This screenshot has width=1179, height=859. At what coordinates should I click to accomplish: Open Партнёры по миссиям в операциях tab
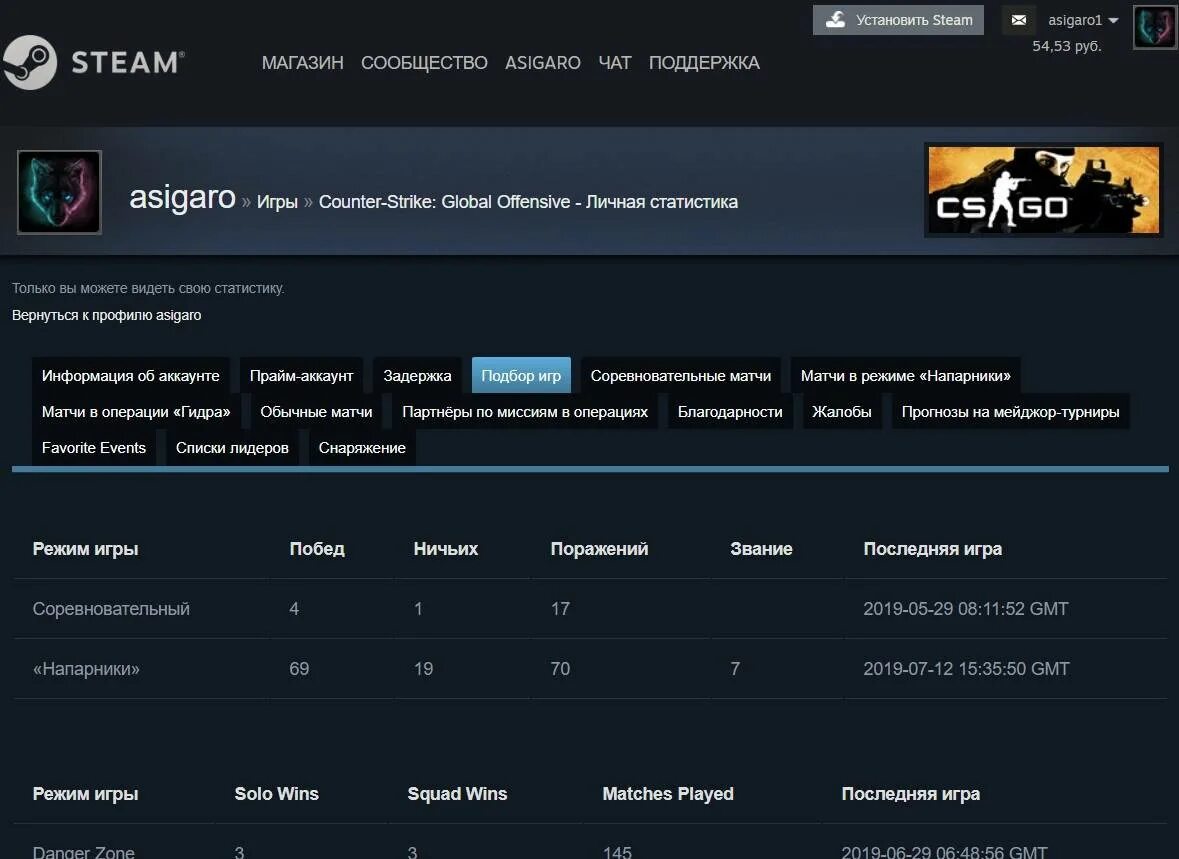point(525,411)
